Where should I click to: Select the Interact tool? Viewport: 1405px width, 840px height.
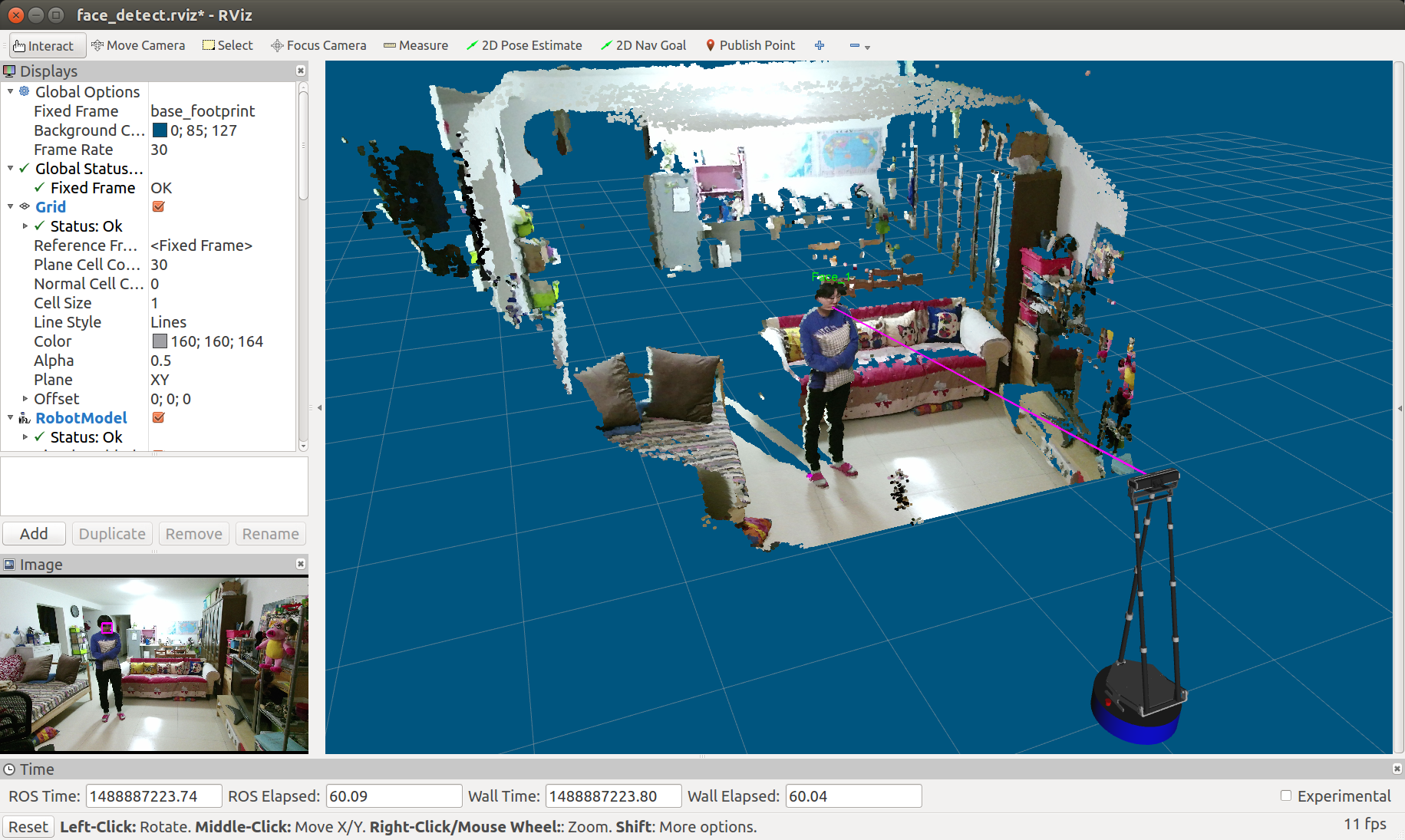44,46
